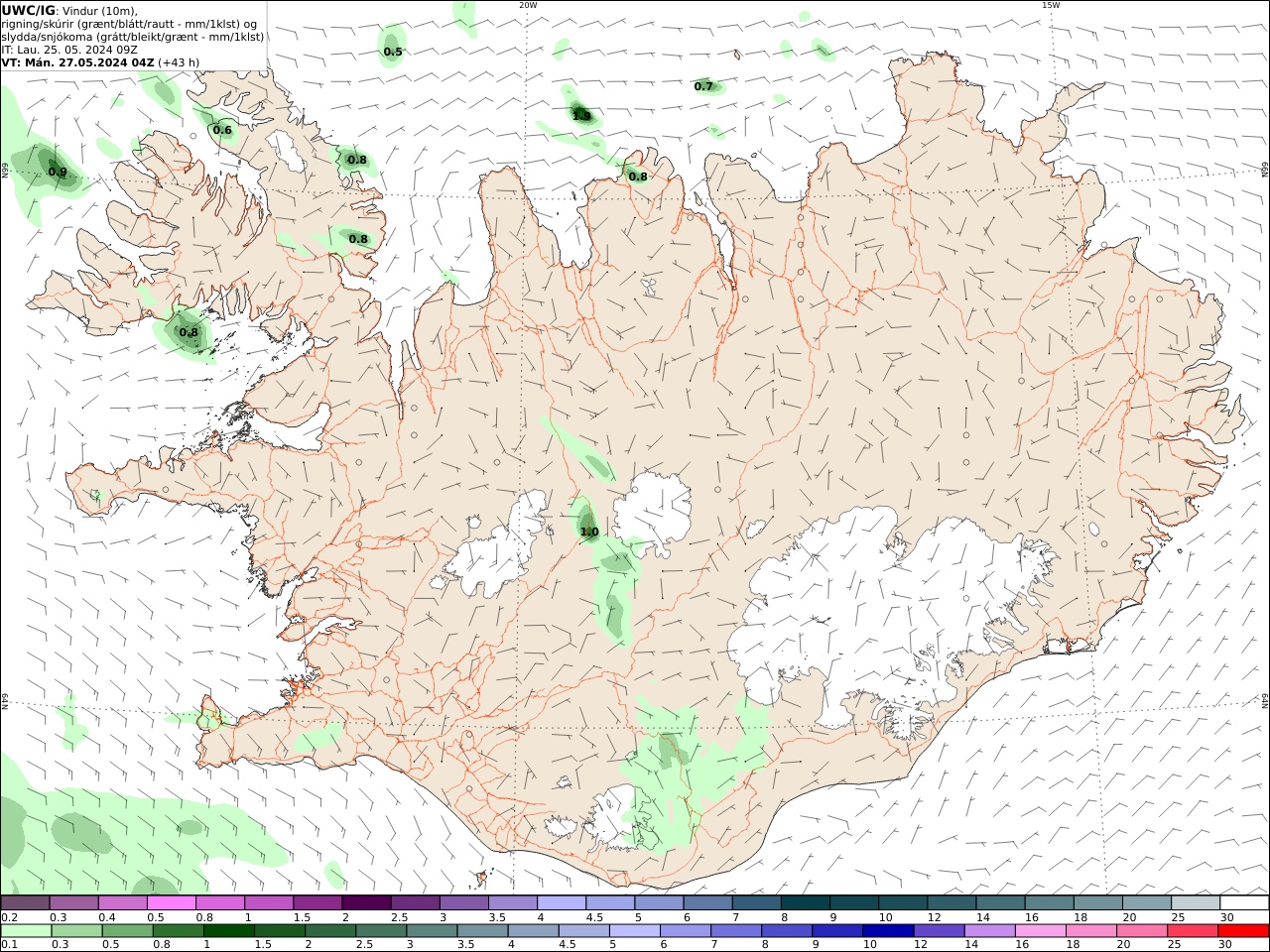
Task: Click upper legend swatch between 3 and 3.5
Action: (463, 903)
